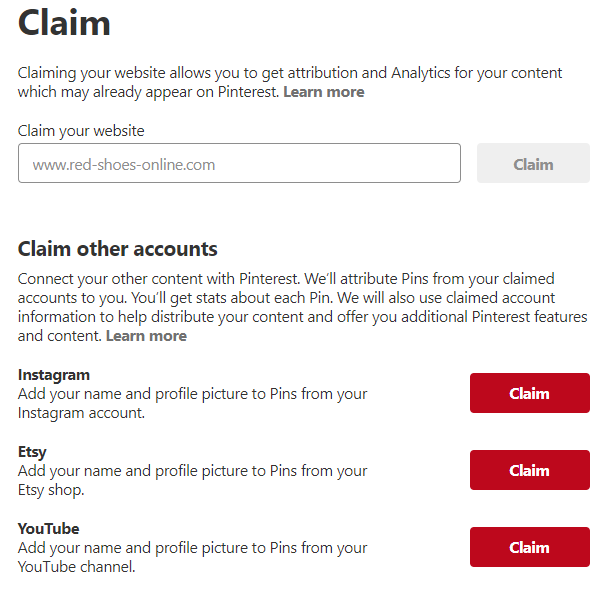Claim your Etsy shop
The image size is (602, 602).
click(529, 470)
